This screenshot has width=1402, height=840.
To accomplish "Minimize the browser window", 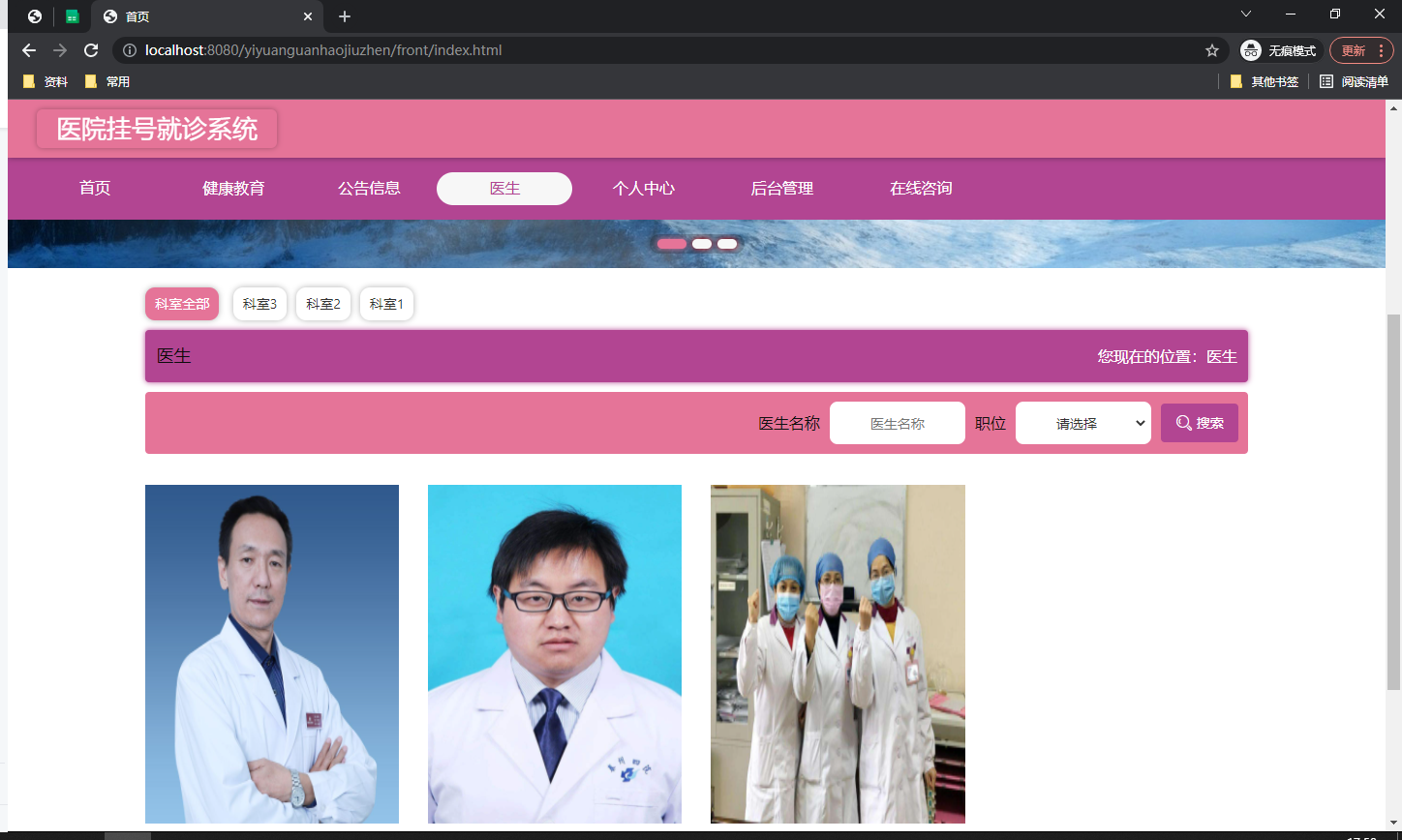I will pos(1291,14).
